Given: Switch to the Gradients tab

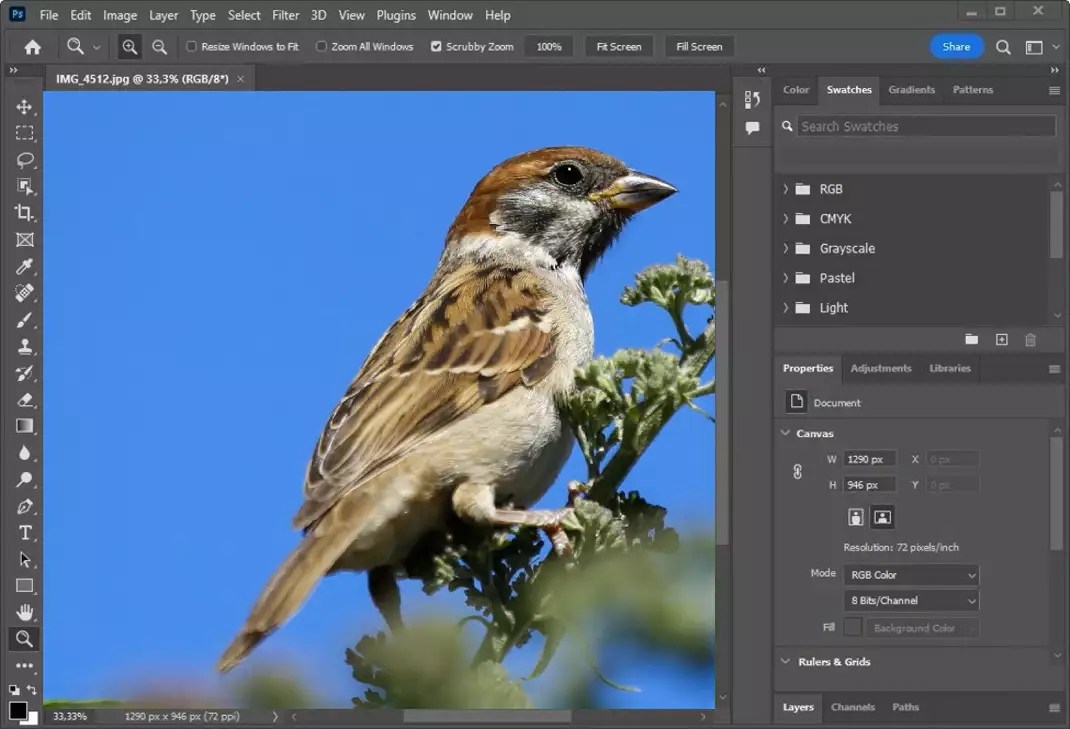Looking at the screenshot, I should [x=911, y=90].
